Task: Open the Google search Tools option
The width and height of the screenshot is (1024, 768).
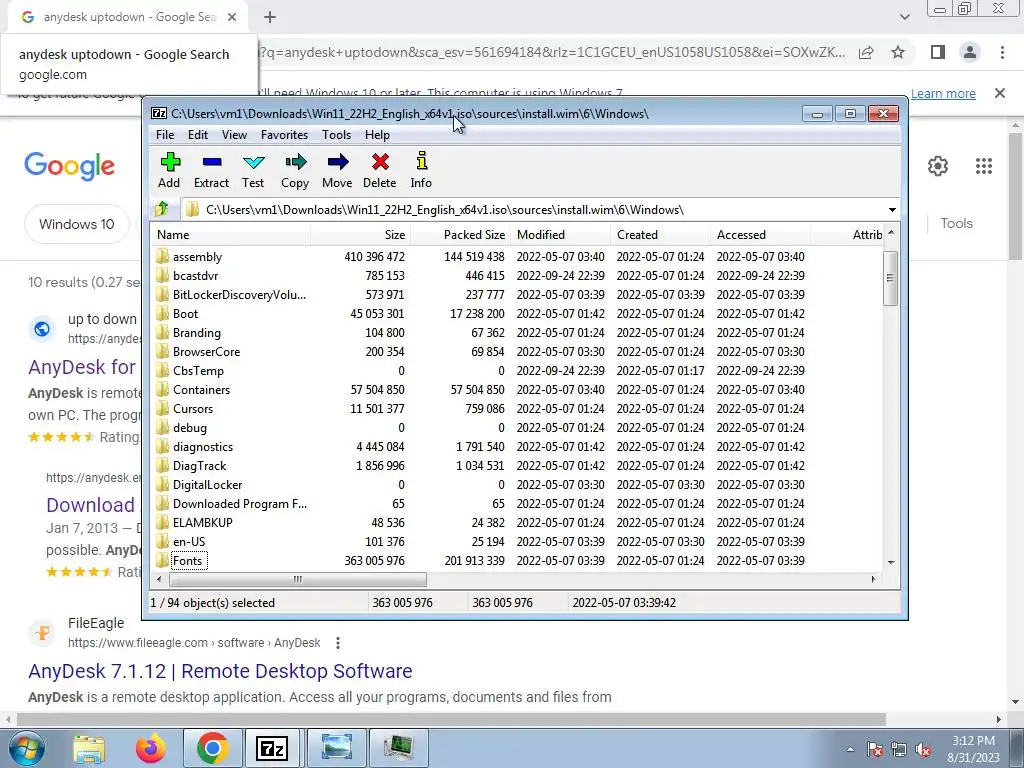Action: 957,223
